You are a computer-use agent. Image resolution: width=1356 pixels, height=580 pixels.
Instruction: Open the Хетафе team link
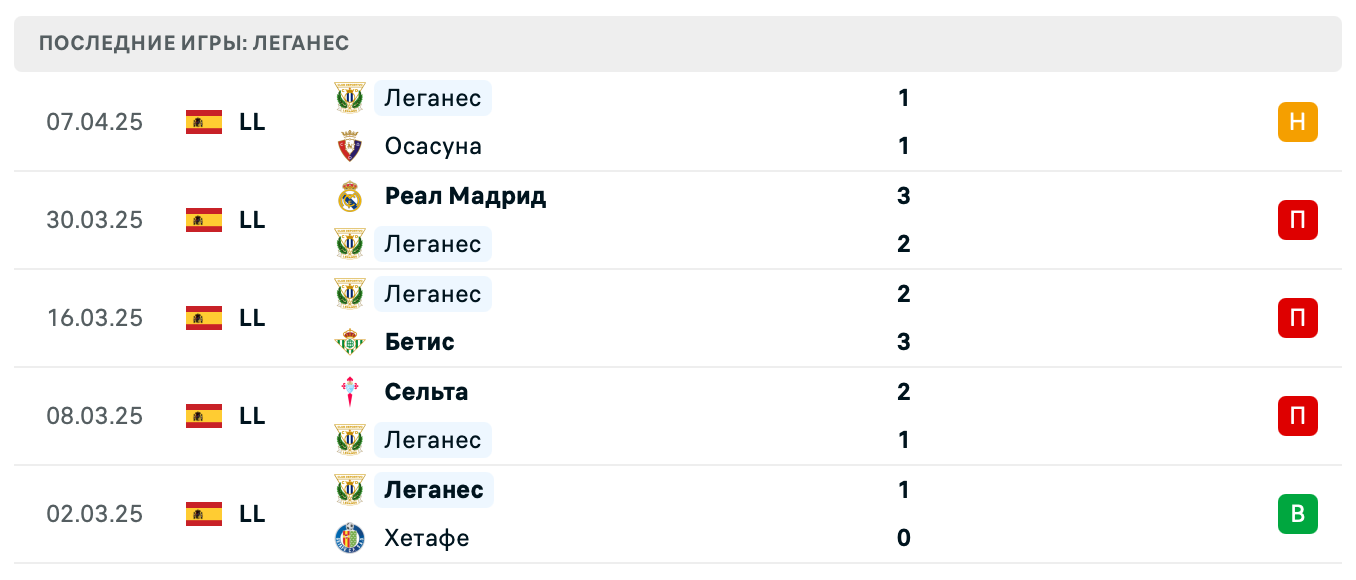pyautogui.click(x=426, y=538)
